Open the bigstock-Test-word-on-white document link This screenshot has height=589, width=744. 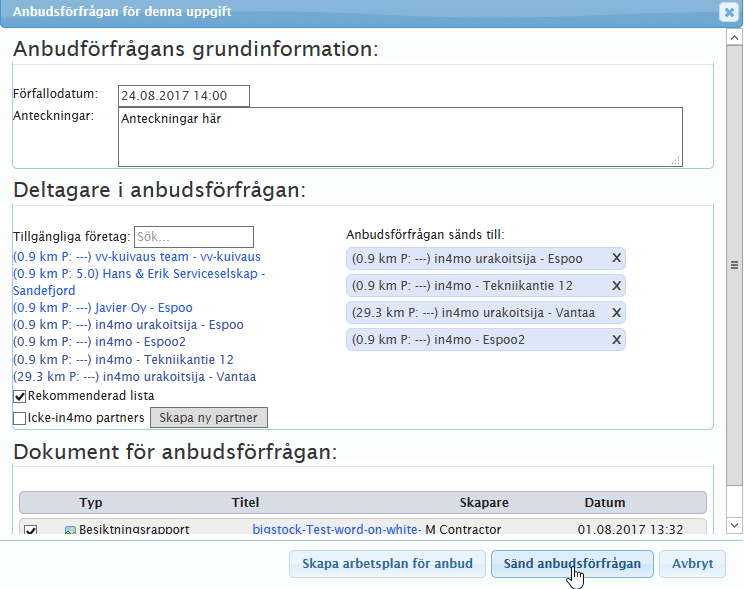click(x=335, y=529)
